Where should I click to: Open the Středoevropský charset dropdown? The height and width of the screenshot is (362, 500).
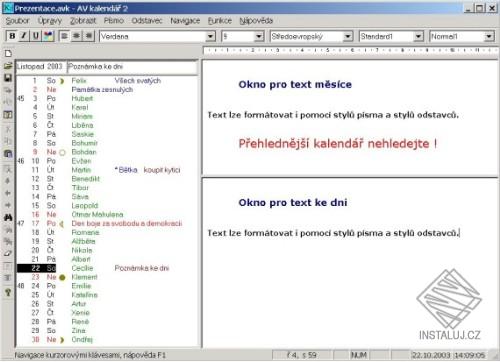tap(348, 36)
